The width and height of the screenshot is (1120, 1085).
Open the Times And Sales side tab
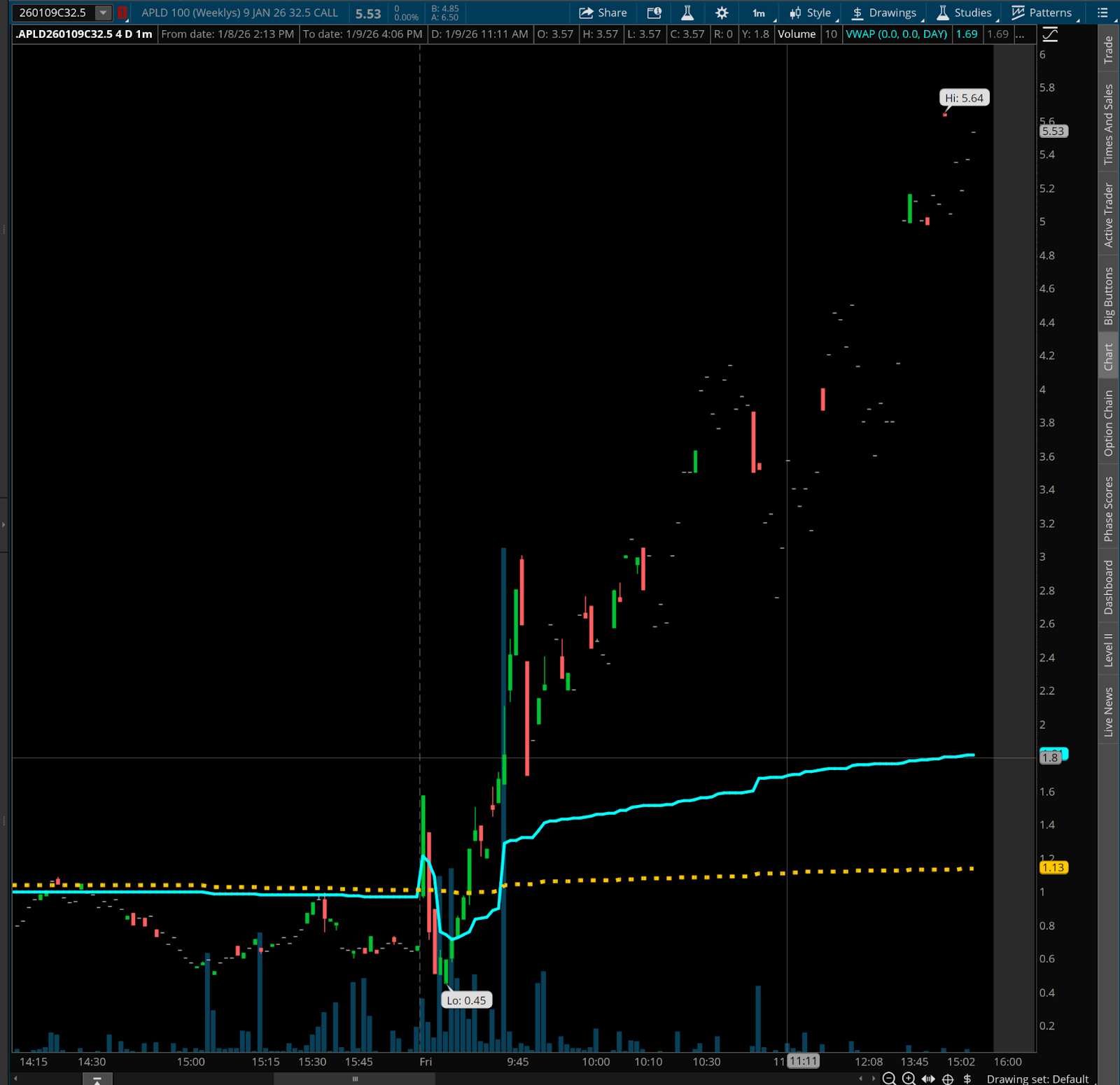pos(1109,125)
